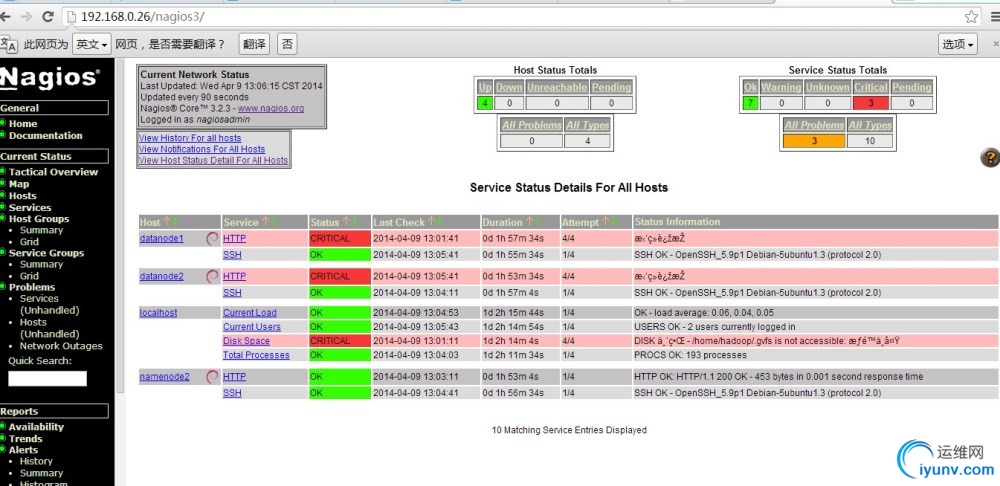
Task: Sort Last Check column ascending with orange arrow
Action: tap(432, 221)
